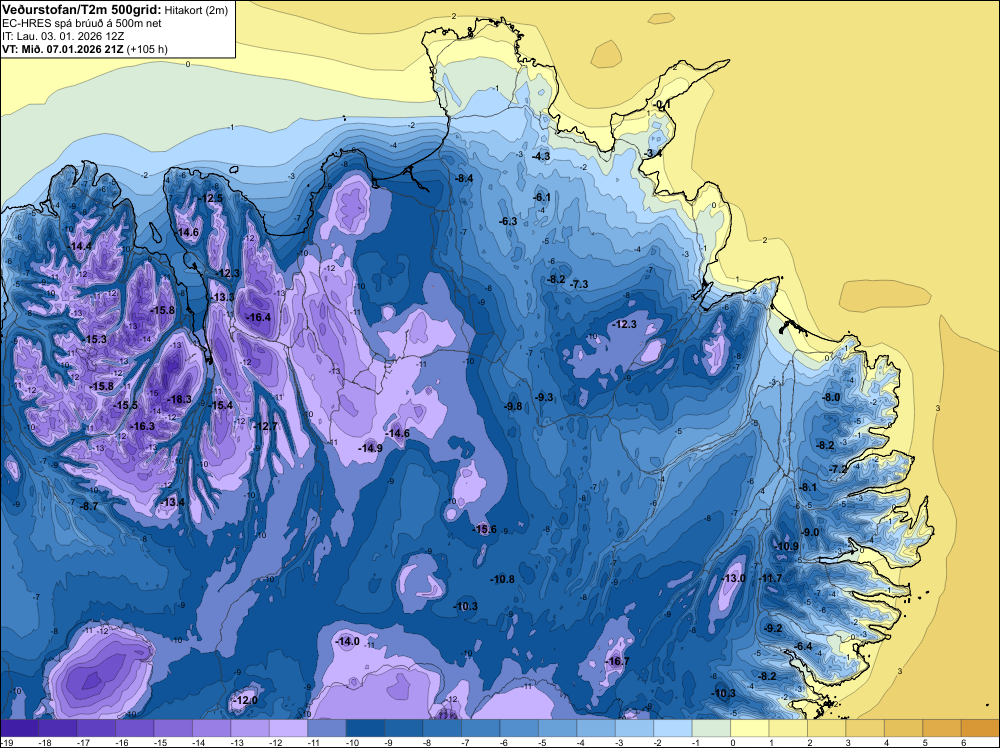1000x748 pixels.
Task: Click the -4.3 temperature value
Action: [541, 156]
